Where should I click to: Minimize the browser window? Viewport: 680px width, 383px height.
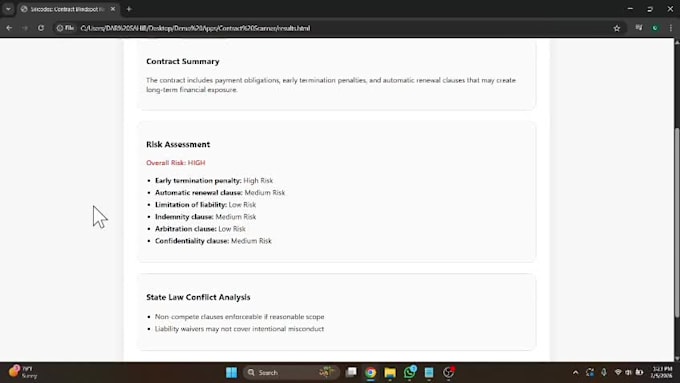click(x=630, y=9)
